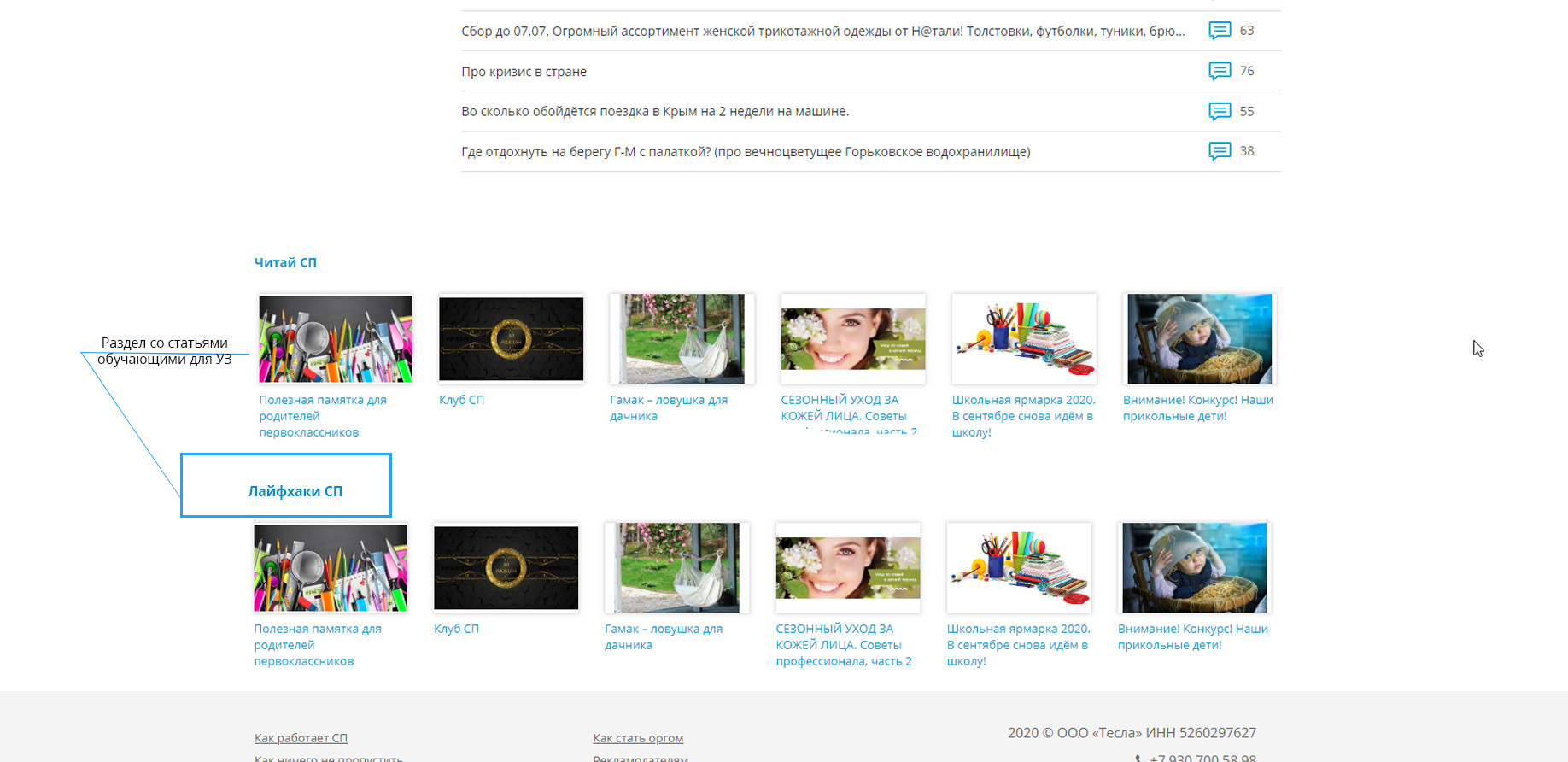Click the baby in basket thumbnail under 'Читай СП'
Image resolution: width=1568 pixels, height=762 pixels.
click(1200, 339)
